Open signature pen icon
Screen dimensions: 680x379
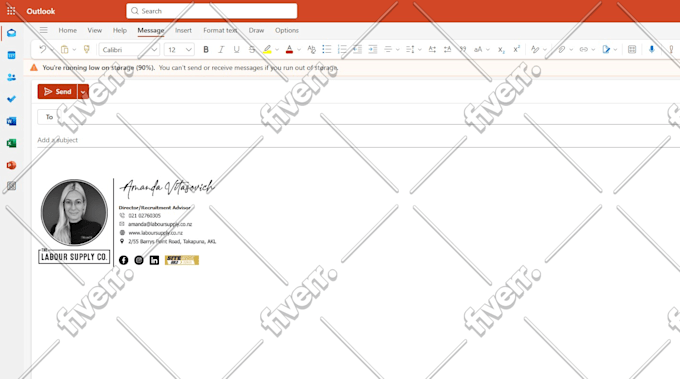point(606,49)
